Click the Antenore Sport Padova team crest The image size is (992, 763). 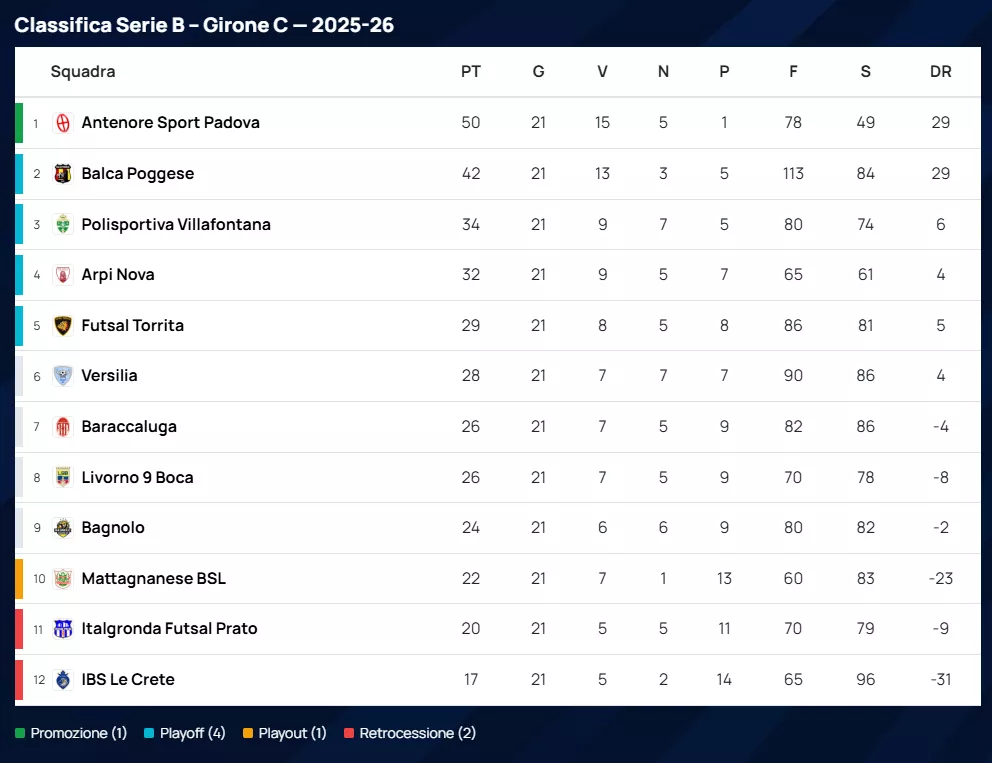(x=63, y=123)
